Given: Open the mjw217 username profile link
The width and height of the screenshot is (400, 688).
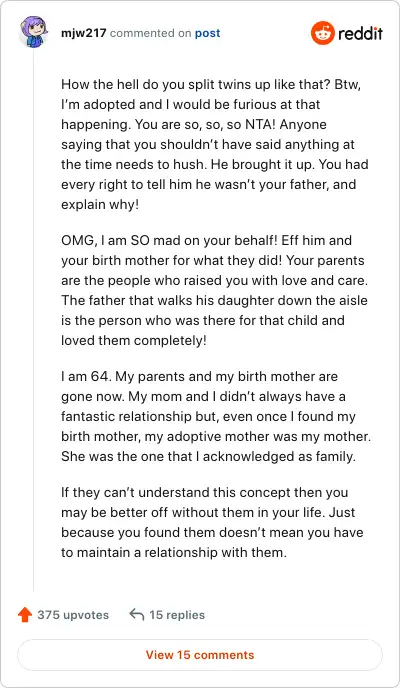Looking at the screenshot, I should point(84,33).
